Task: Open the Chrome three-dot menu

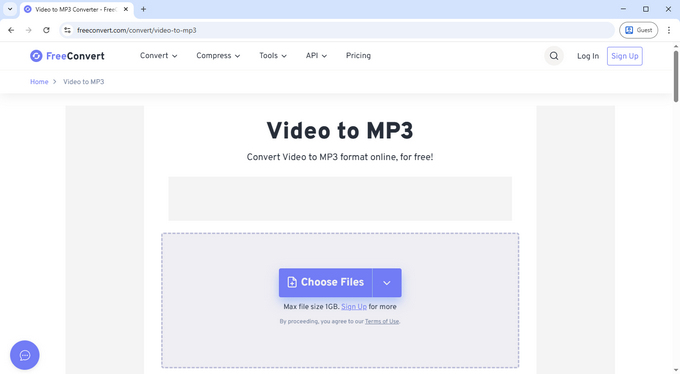Action: pos(669,30)
